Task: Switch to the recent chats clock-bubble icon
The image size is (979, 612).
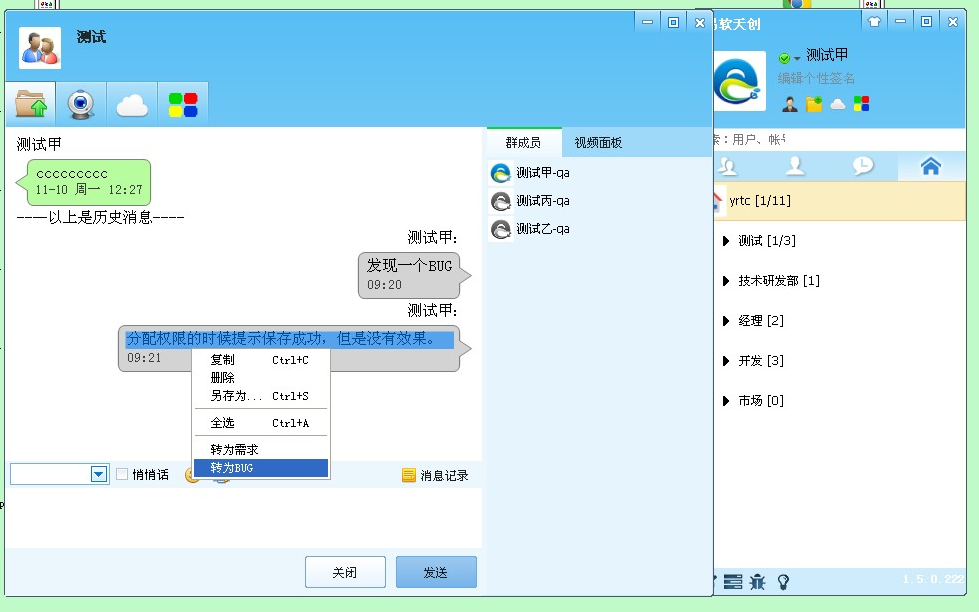Action: 863,166
